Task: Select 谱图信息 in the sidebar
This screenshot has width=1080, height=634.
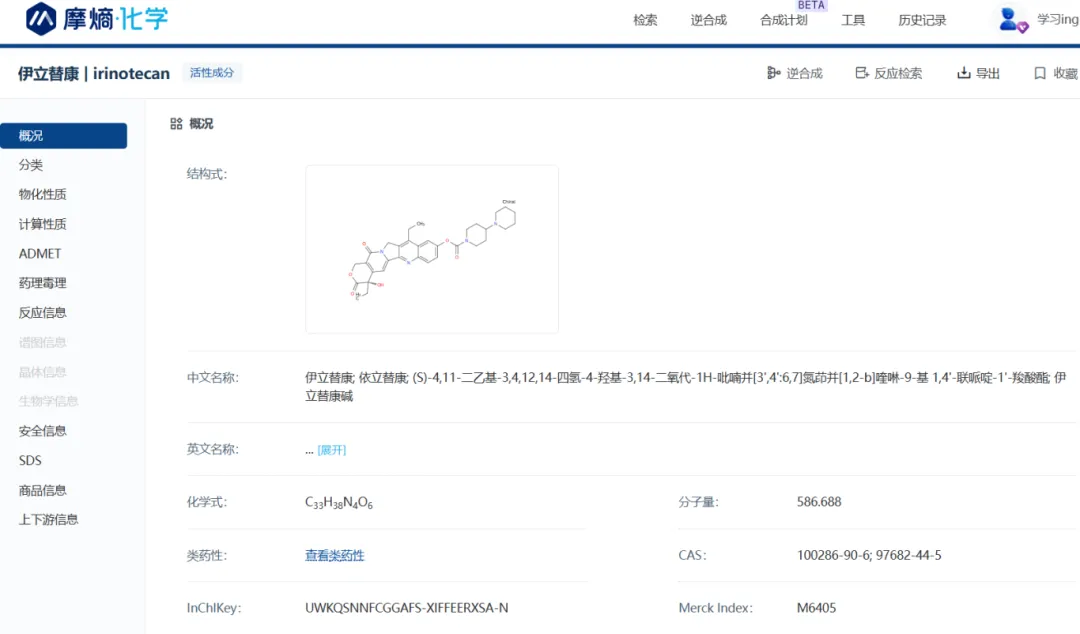Action: (43, 342)
